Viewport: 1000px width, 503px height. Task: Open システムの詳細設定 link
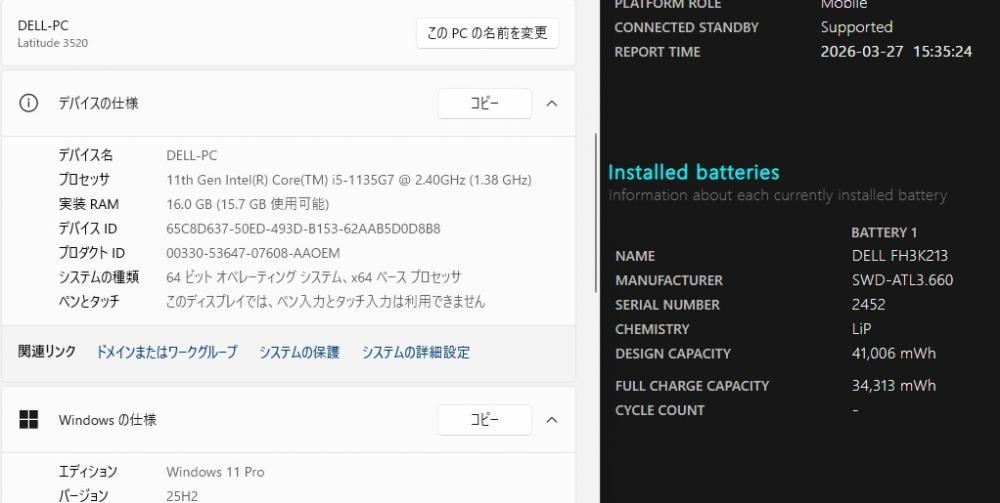click(x=416, y=352)
